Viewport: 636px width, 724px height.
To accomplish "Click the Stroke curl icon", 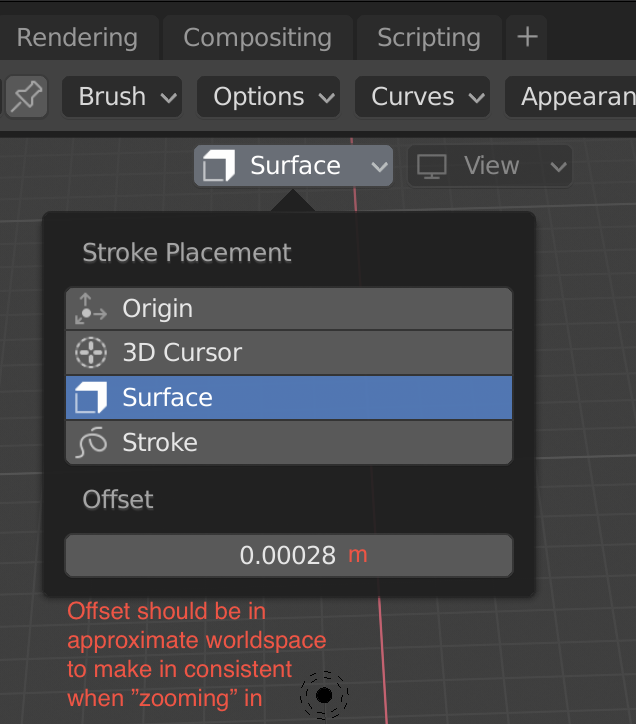I will pos(91,442).
